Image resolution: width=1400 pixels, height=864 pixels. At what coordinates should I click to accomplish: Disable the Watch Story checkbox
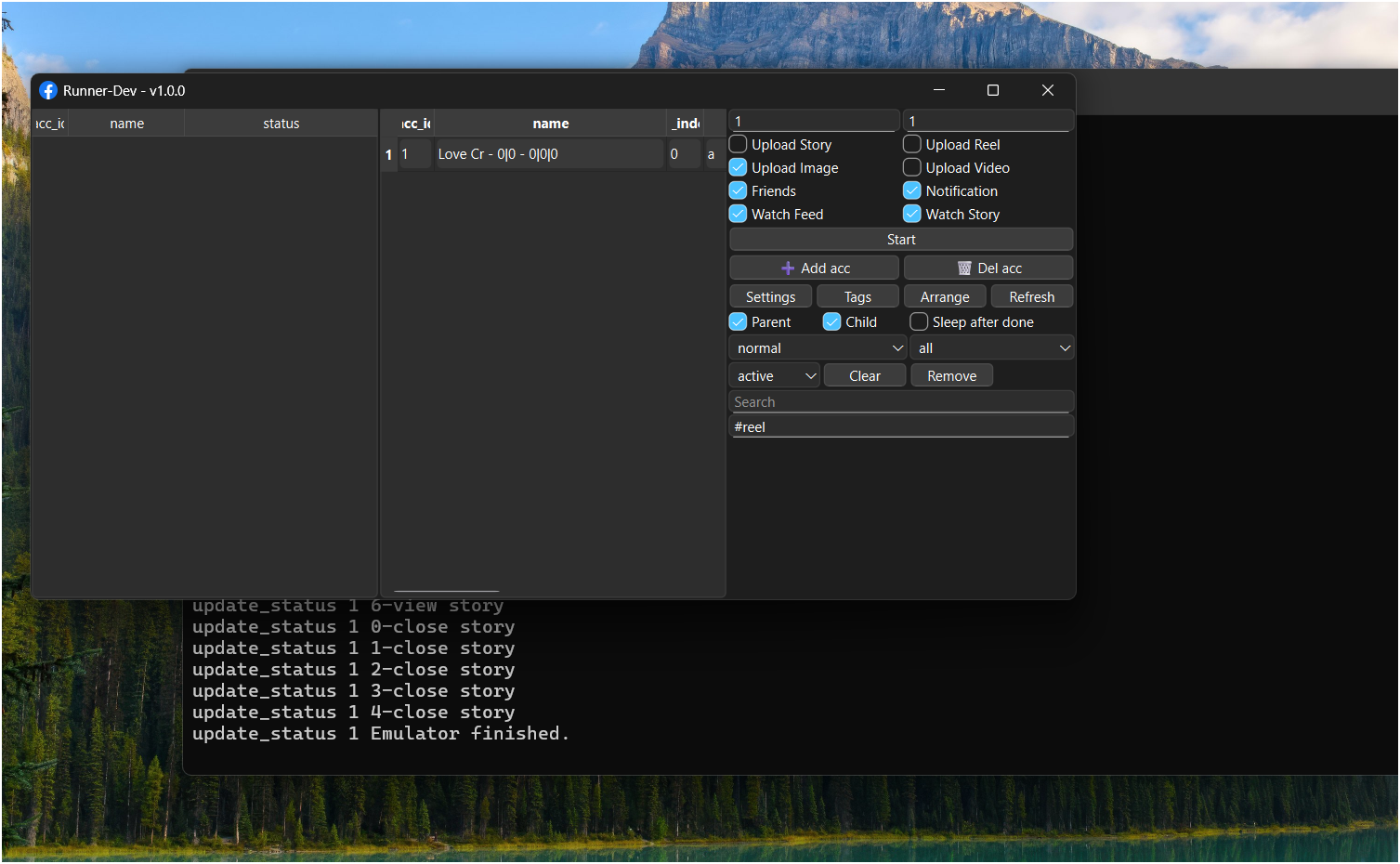point(911,214)
